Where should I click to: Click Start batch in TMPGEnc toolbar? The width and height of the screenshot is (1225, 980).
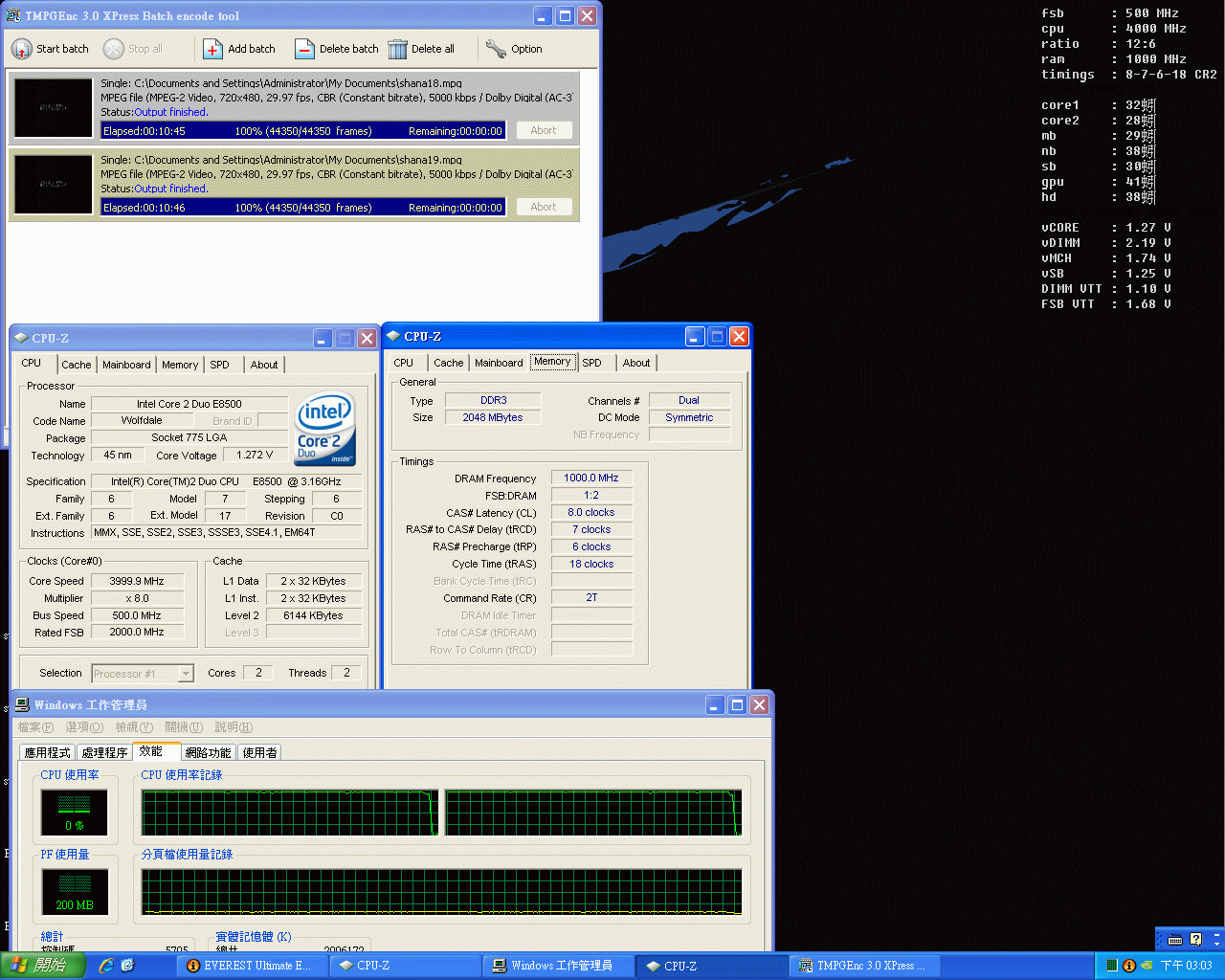pyautogui.click(x=50, y=49)
